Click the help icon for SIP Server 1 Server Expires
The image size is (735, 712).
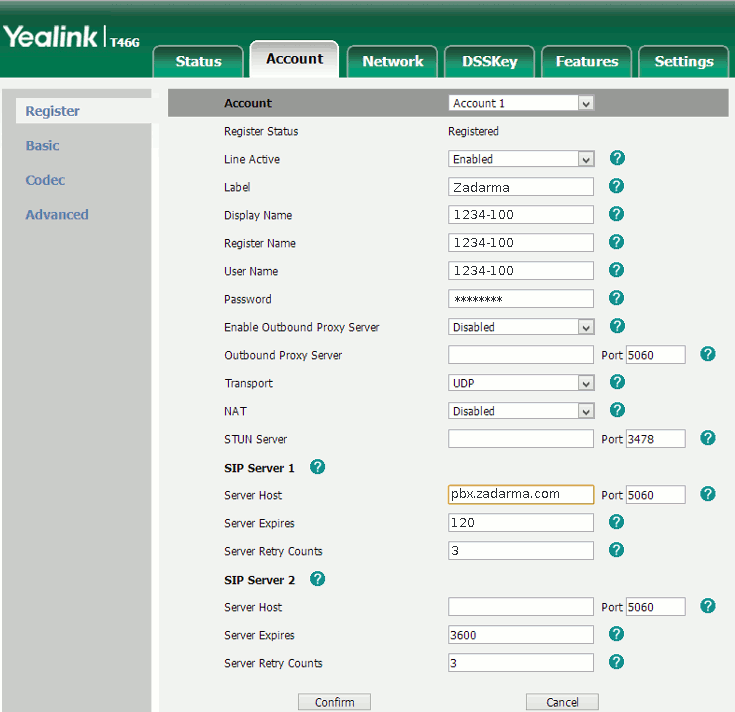[x=617, y=522]
